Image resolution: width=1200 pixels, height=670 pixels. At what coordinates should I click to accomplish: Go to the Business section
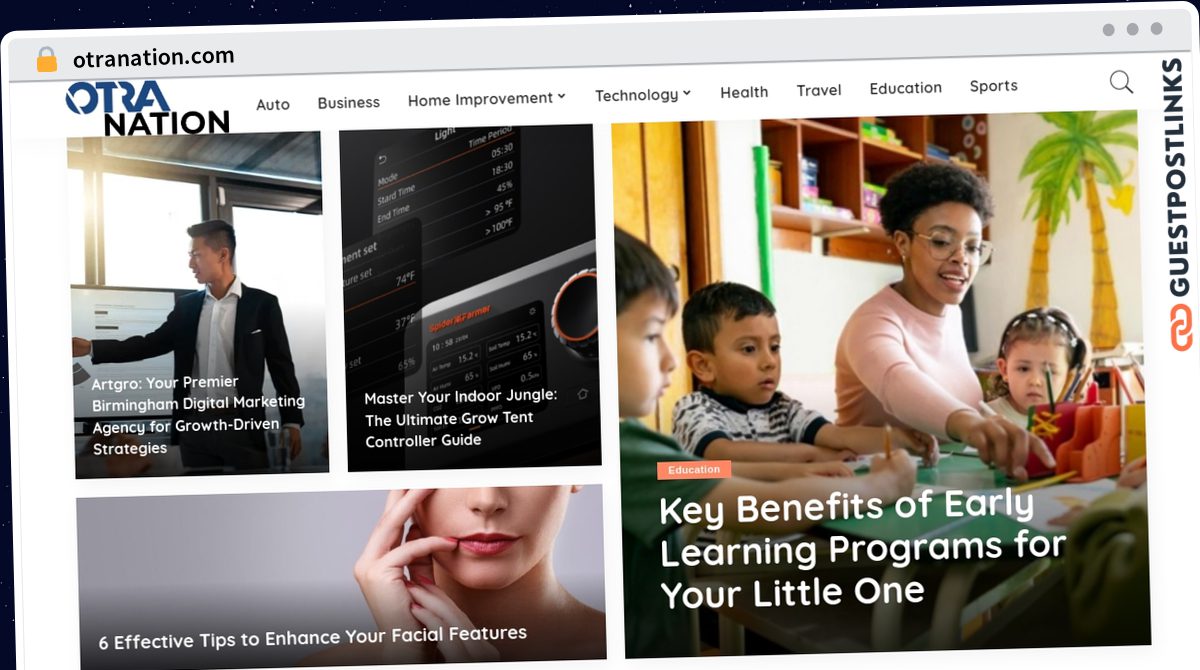click(349, 102)
